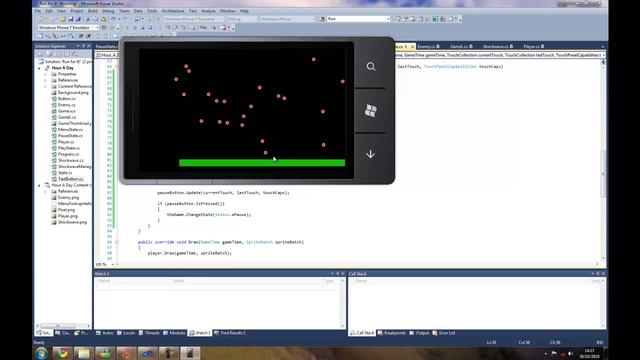Click Save All icon in the toolbar
Viewport: 640px width, 360px height.
point(78,19)
